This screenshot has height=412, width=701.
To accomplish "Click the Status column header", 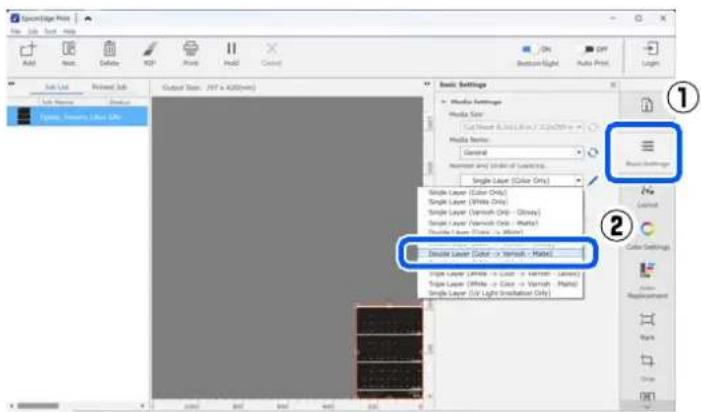I will point(119,102).
